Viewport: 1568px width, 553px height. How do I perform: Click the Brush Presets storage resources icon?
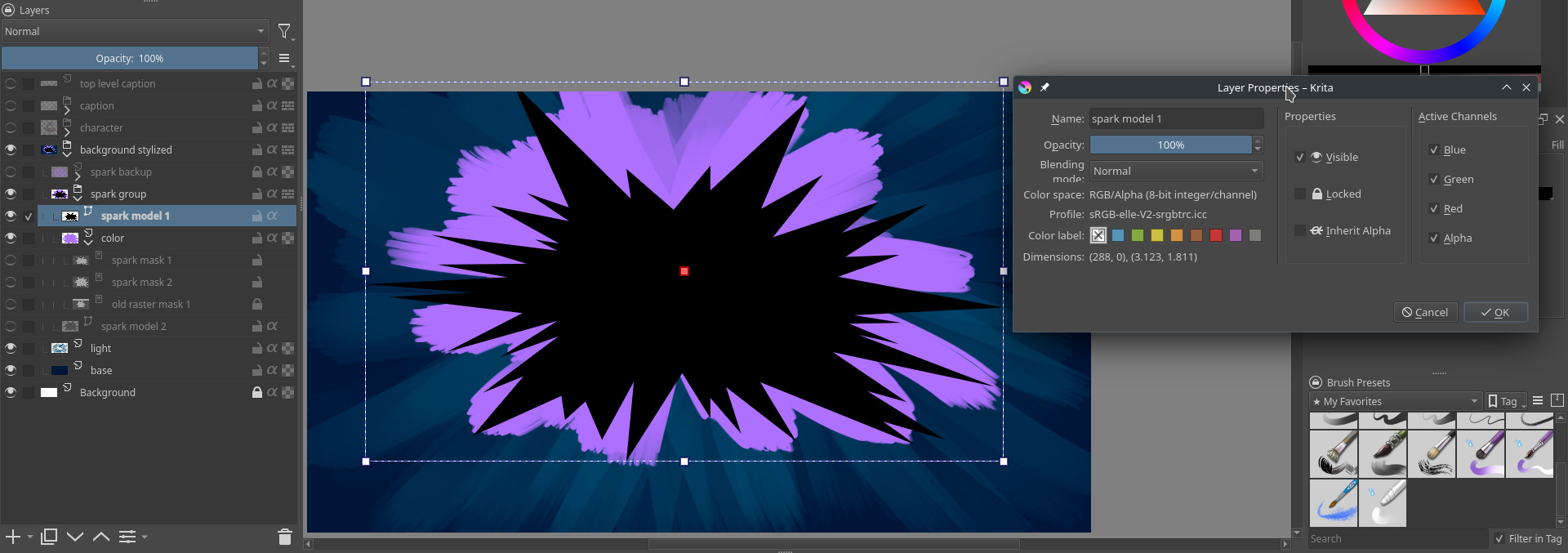pos(1557,401)
